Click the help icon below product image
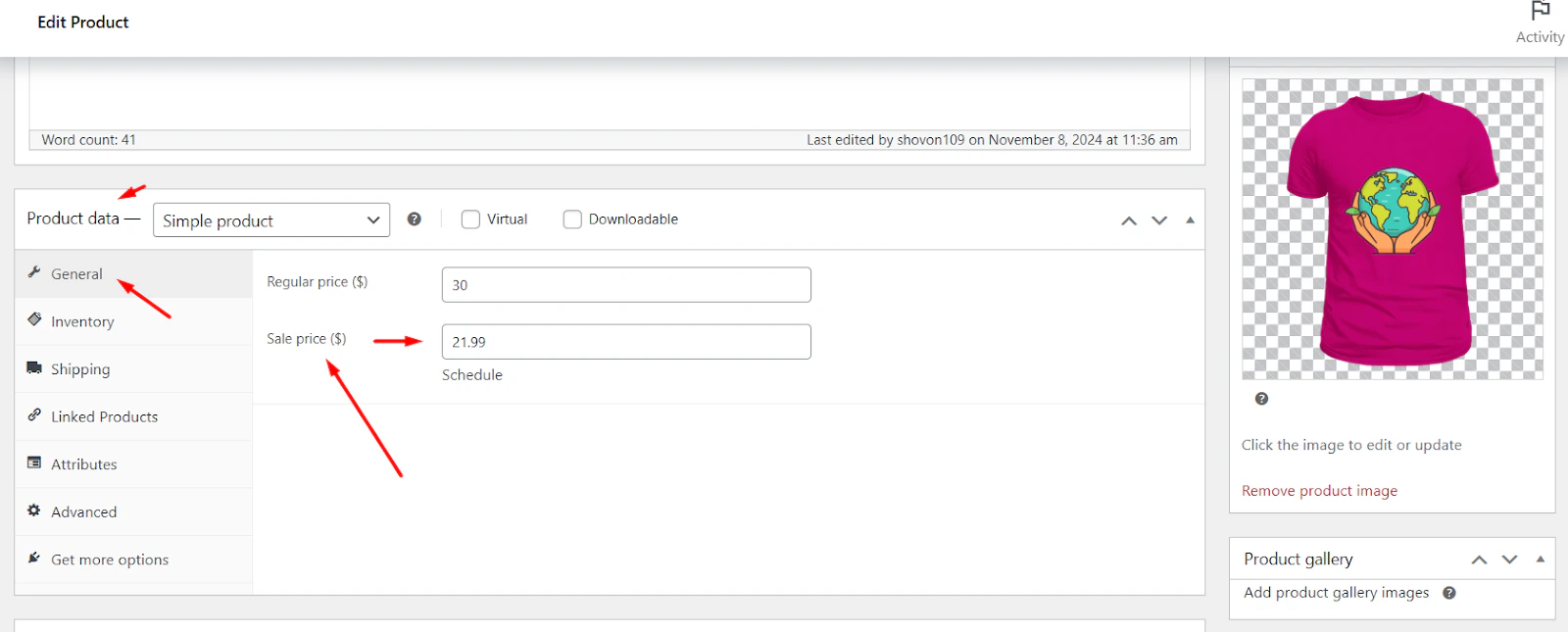Viewport: 1568px width, 632px height. [1261, 399]
